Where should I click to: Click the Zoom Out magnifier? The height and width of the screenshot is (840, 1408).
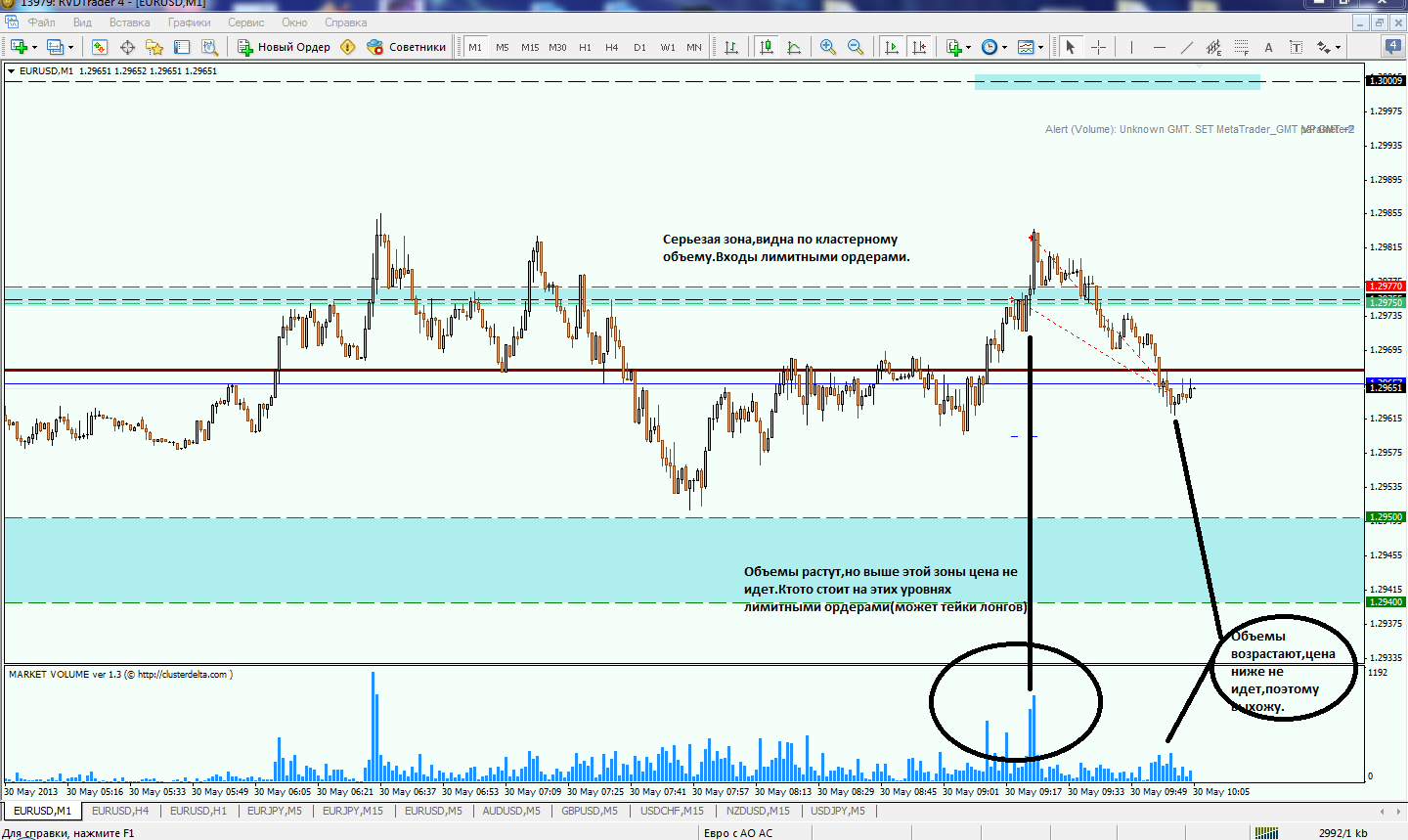pos(856,47)
